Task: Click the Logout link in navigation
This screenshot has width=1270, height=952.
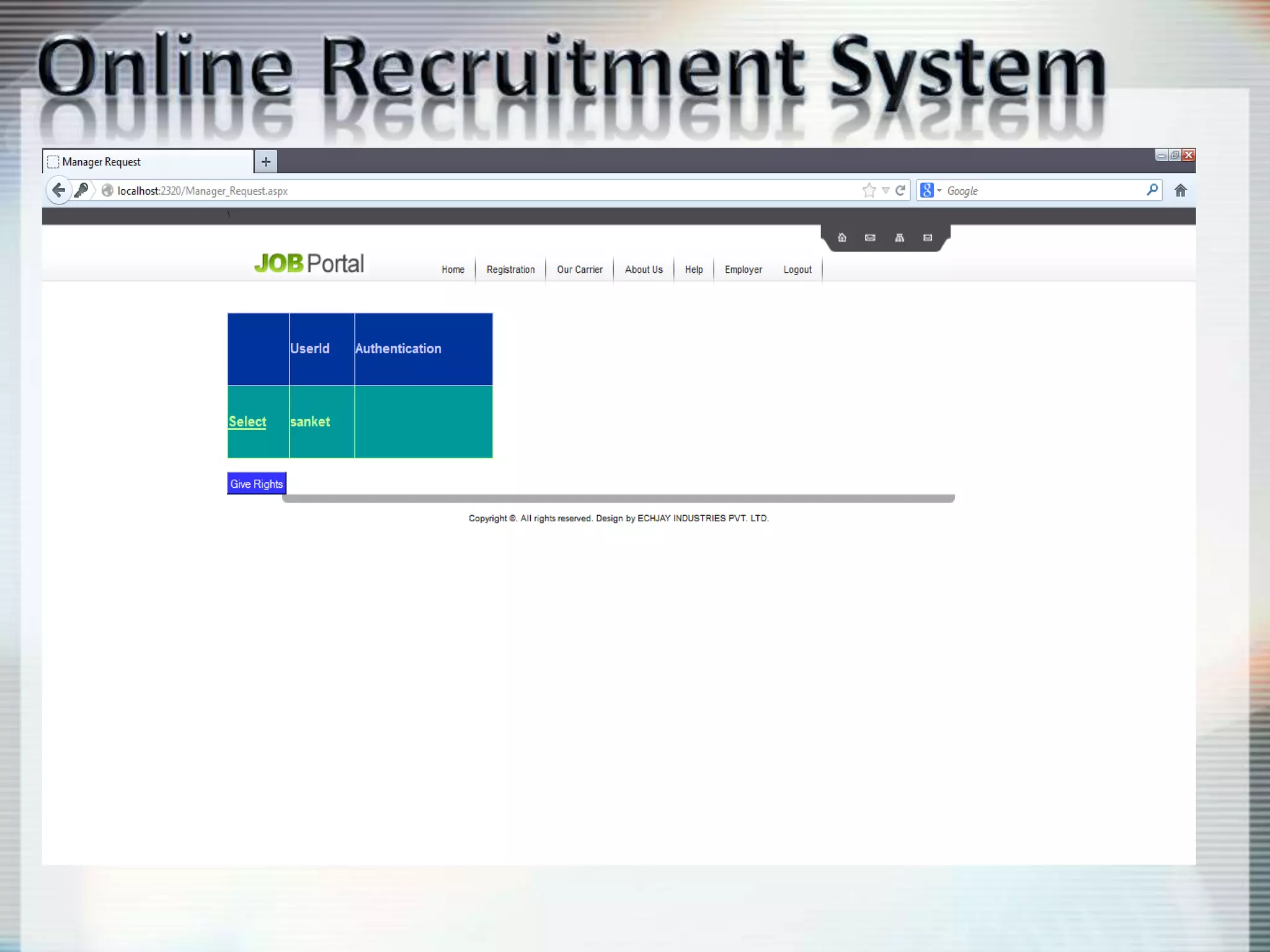Action: [x=797, y=270]
